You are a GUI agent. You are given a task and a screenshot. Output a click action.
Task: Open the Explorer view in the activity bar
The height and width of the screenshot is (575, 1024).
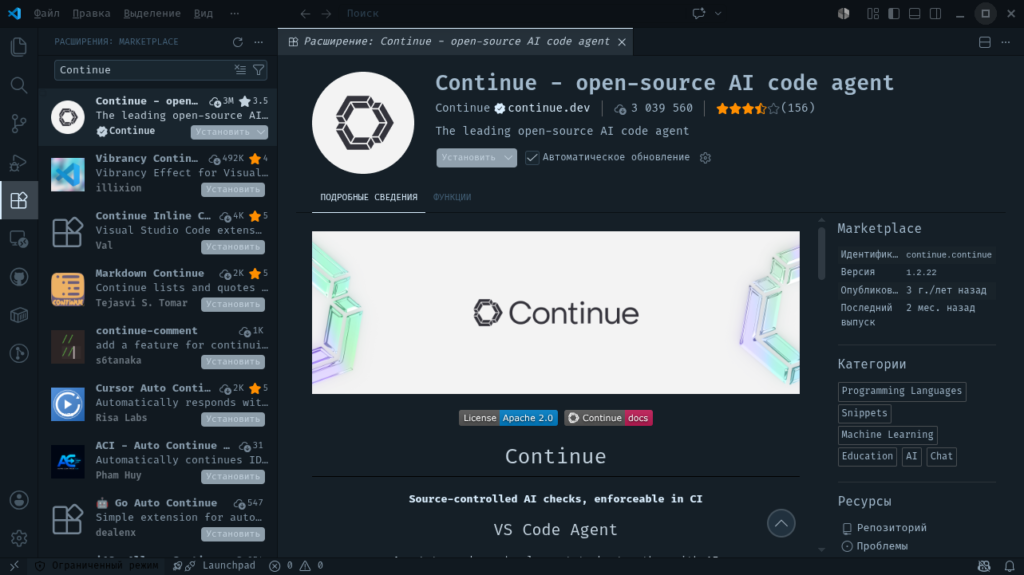pos(19,46)
